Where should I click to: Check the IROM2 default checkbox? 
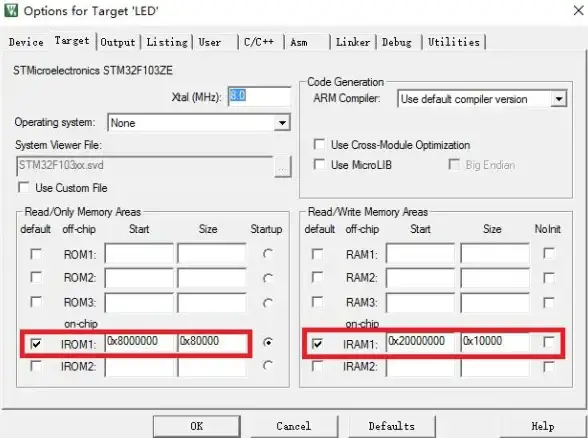pyautogui.click(x=36, y=365)
